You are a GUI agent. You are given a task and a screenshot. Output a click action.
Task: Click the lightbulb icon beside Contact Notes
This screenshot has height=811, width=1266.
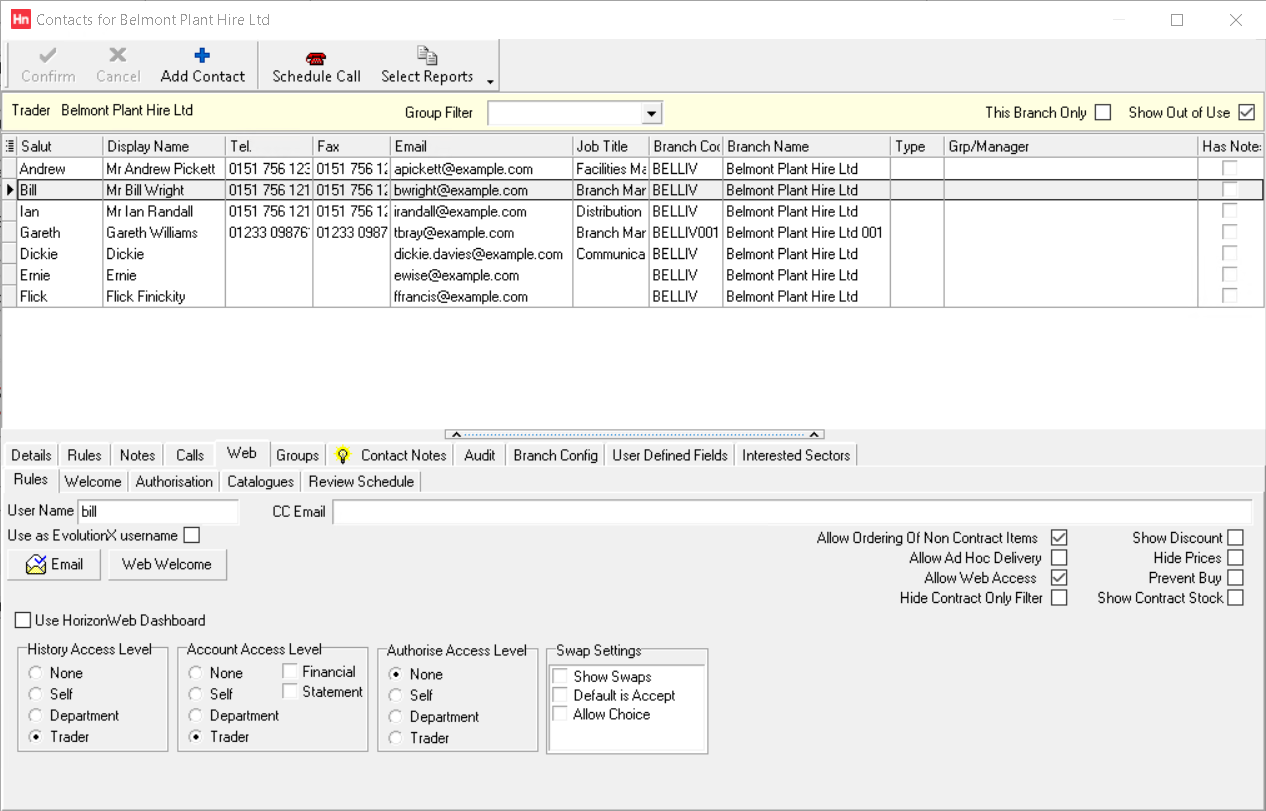pyautogui.click(x=342, y=455)
